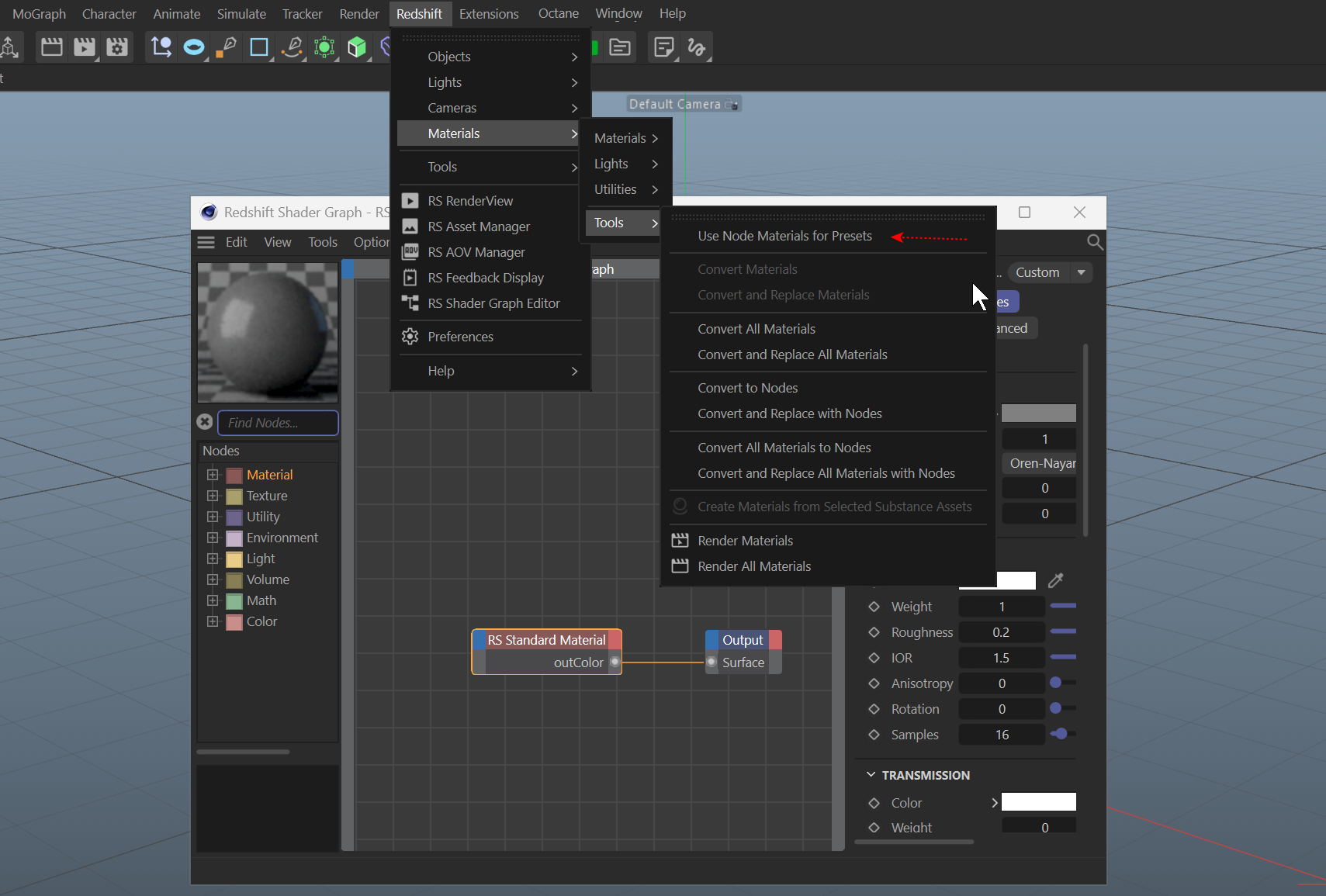Collapse the TRANSMISSION section
1326x896 pixels.
[x=871, y=775]
